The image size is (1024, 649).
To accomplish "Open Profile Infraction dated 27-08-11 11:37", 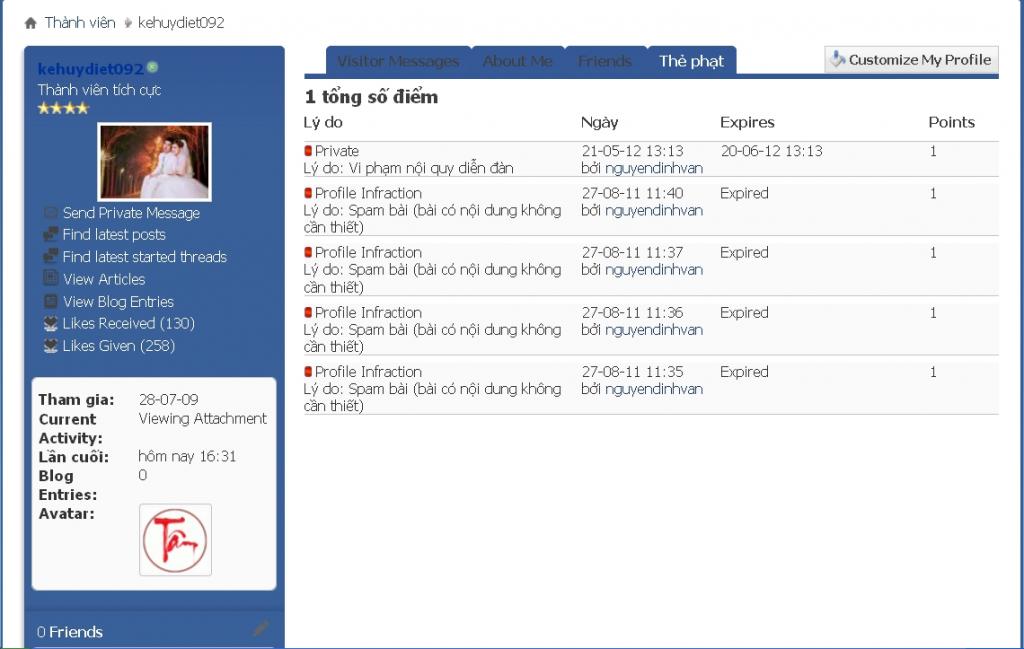I will click(368, 253).
